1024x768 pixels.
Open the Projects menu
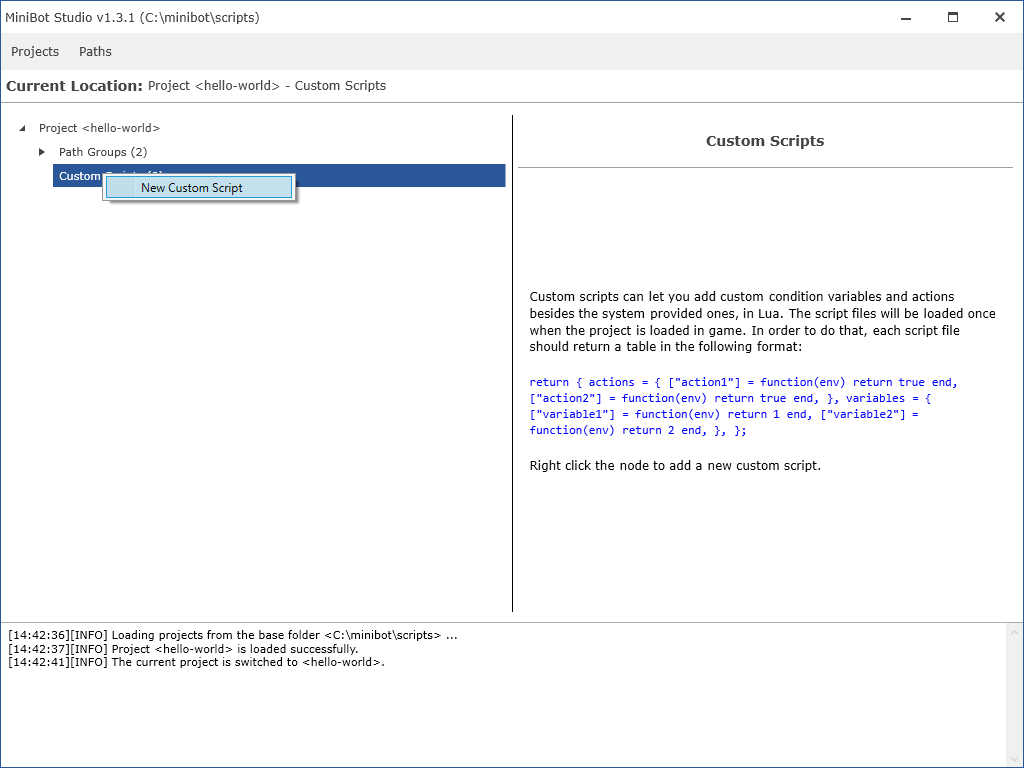pyautogui.click(x=35, y=52)
